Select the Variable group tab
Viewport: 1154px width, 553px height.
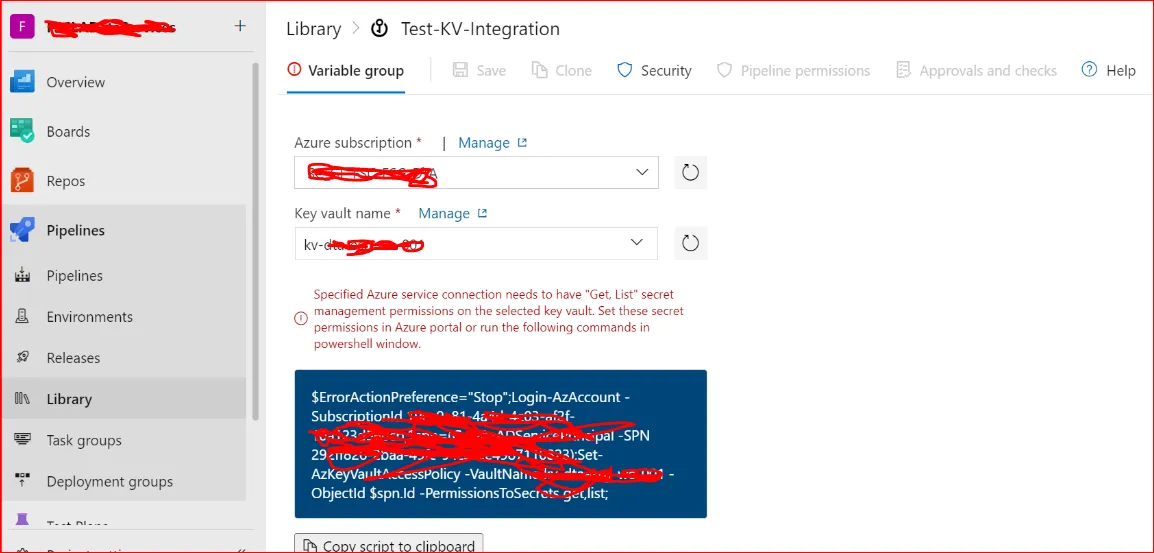pyautogui.click(x=346, y=71)
